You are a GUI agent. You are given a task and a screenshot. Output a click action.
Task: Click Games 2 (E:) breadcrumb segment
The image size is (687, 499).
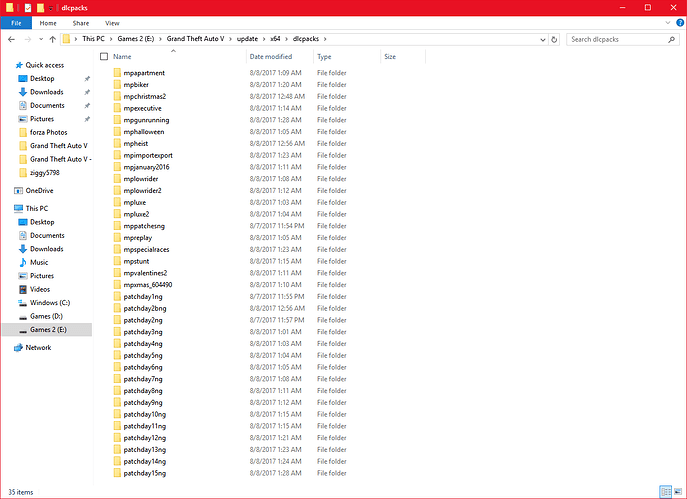(136, 39)
